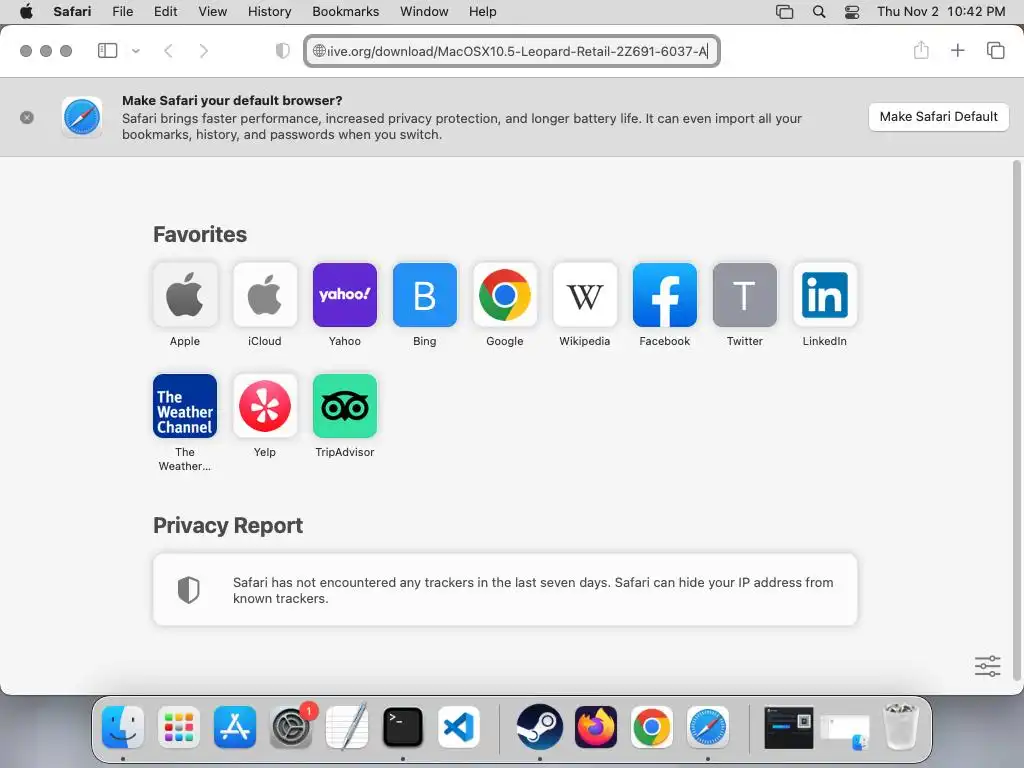Open the History menu
1024x768 pixels.
(269, 12)
